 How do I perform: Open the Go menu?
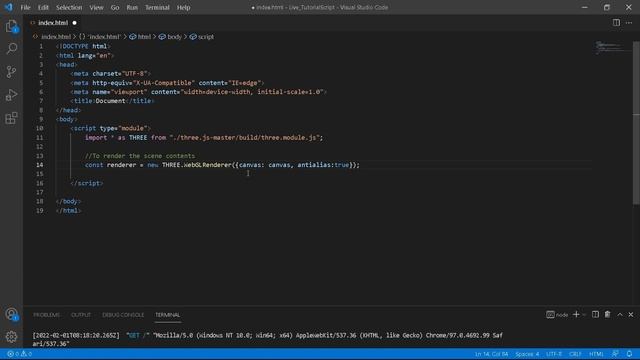point(115,7)
